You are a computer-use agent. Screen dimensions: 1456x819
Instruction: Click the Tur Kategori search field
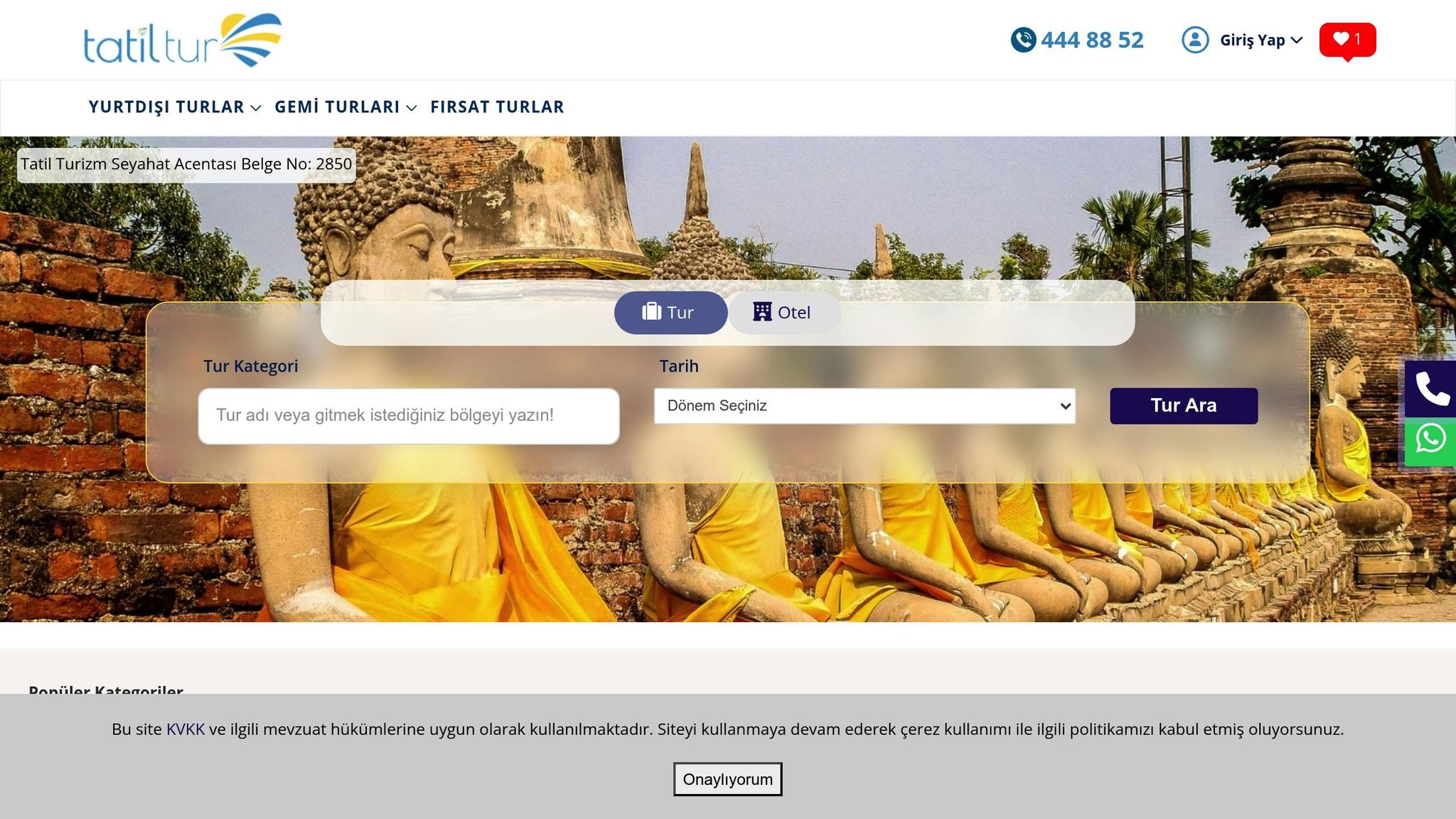click(408, 416)
